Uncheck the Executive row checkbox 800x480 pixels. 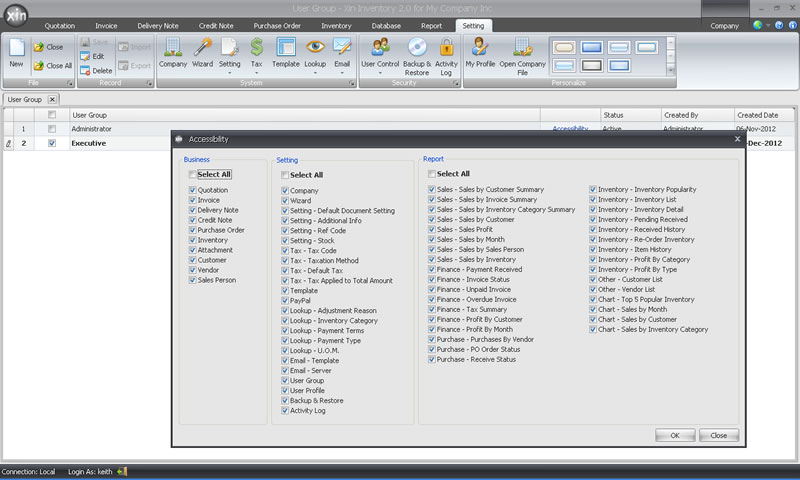point(52,143)
